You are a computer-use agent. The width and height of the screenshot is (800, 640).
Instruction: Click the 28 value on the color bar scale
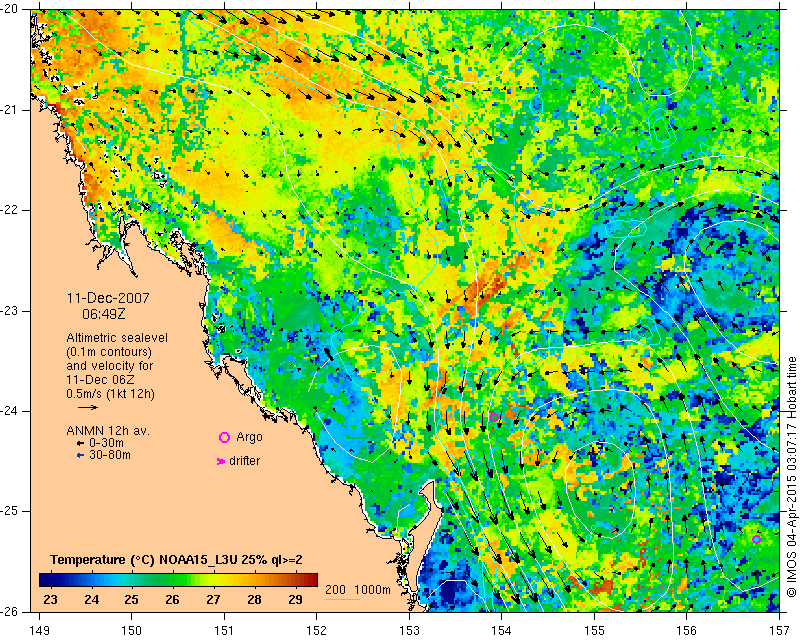[x=254, y=600]
